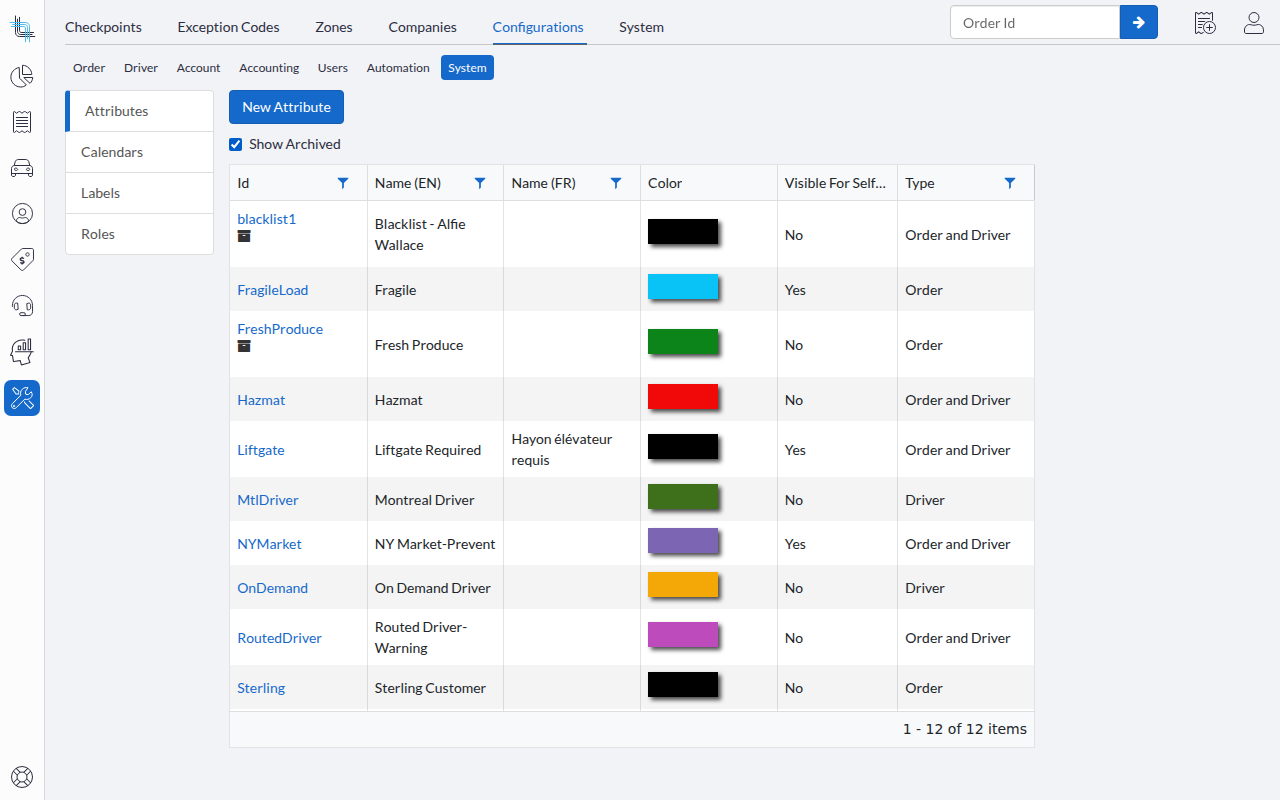Open the Labels side menu item
Image resolution: width=1280 pixels, height=800 pixels.
pos(139,193)
